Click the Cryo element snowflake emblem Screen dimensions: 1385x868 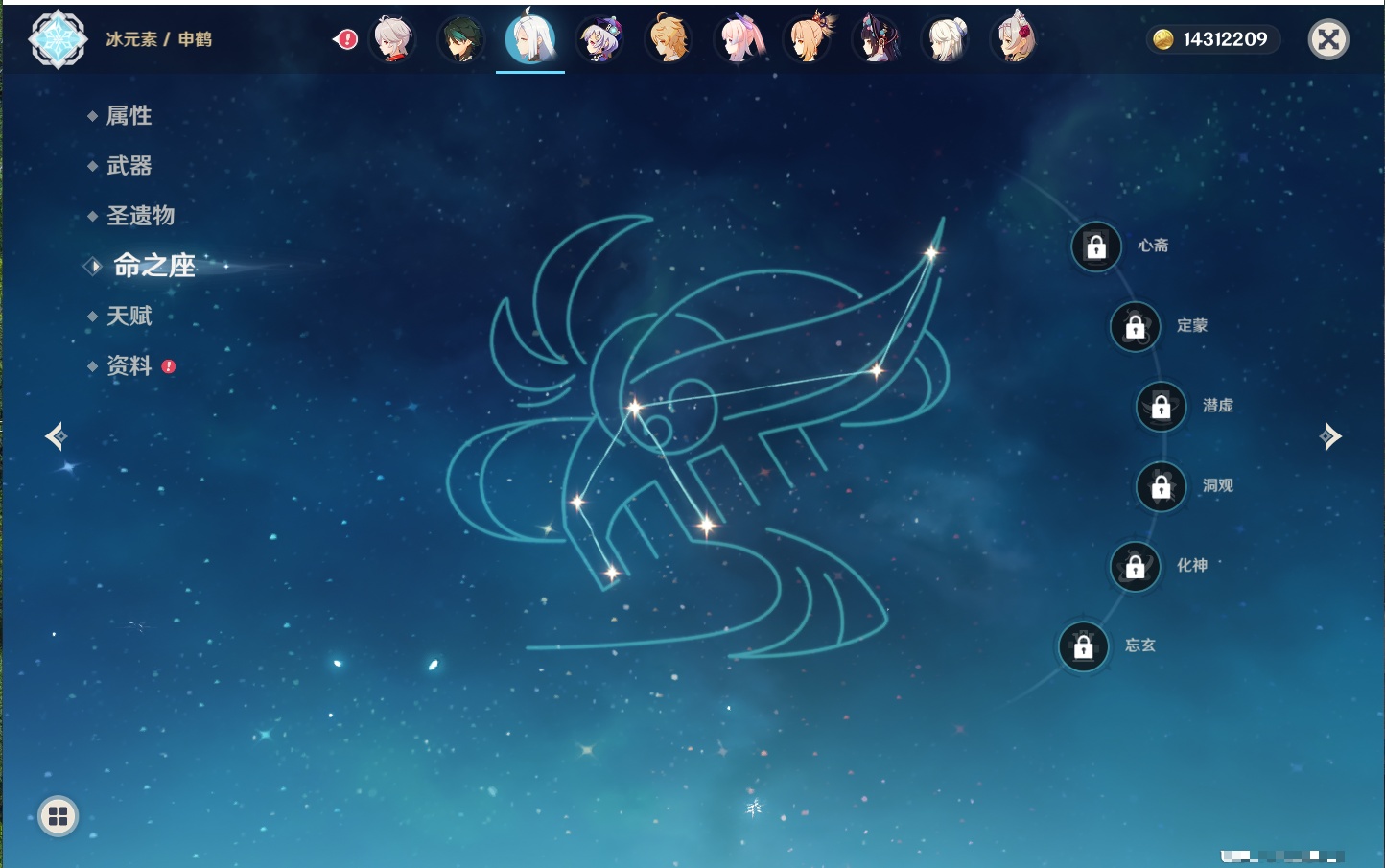pyautogui.click(x=58, y=39)
